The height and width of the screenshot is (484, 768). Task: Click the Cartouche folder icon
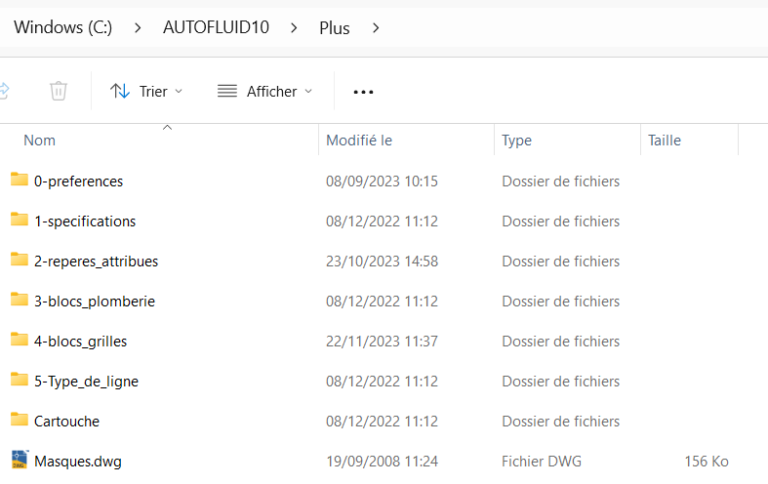point(19,420)
